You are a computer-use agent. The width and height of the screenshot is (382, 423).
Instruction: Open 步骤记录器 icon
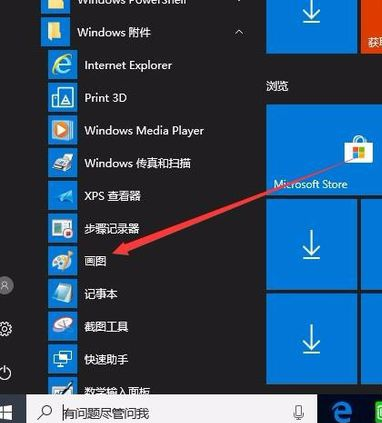pos(63,228)
